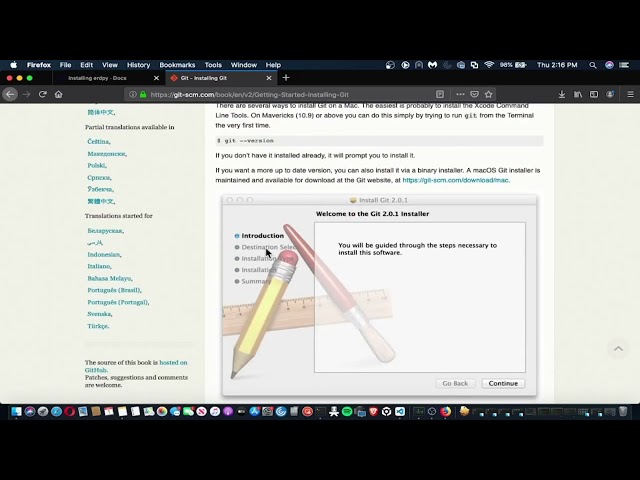Screen dimensions: 640x480
Task: Click the battery status indicator
Action: click(513, 65)
